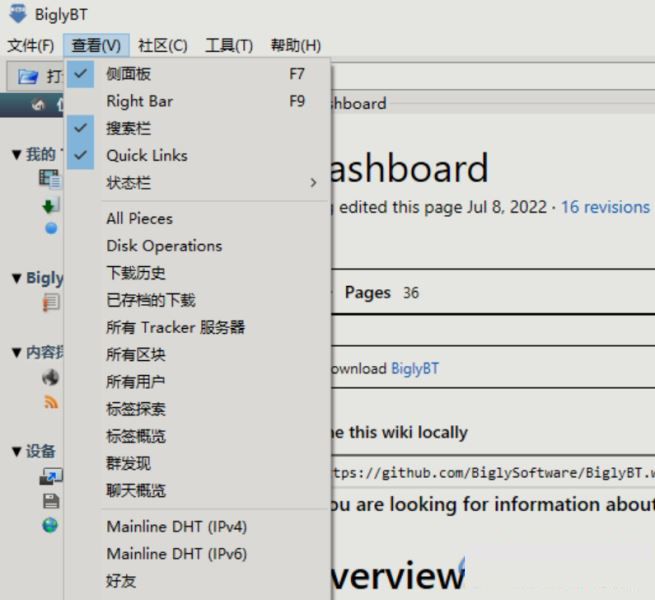Click the home icon in sidebar header
Screen dimensions: 655x600
[x=39, y=104]
